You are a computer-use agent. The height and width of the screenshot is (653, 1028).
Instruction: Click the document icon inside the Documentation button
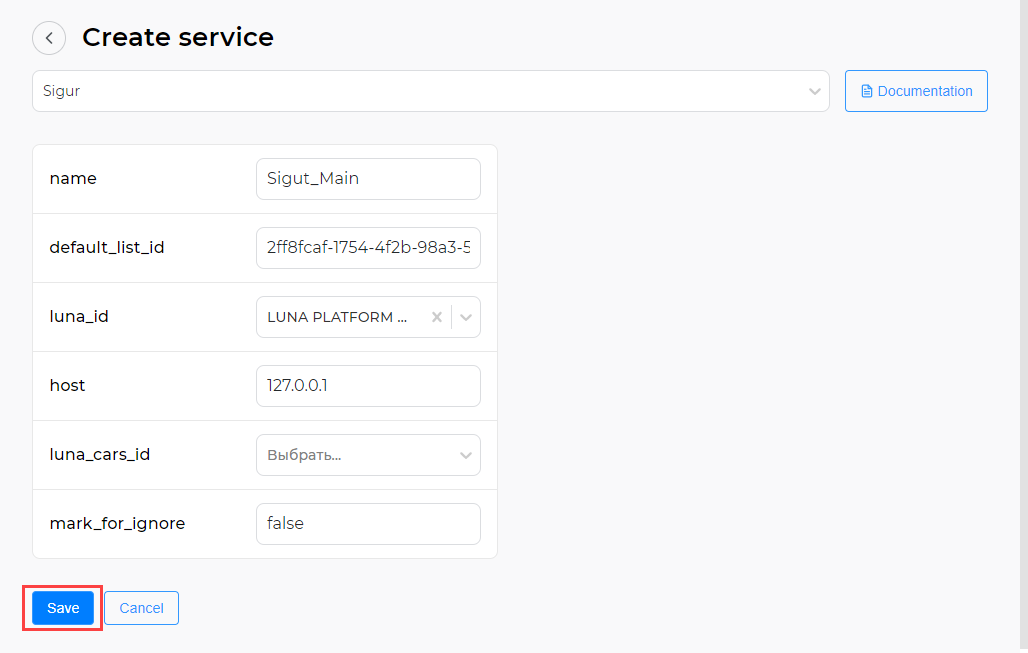point(864,90)
